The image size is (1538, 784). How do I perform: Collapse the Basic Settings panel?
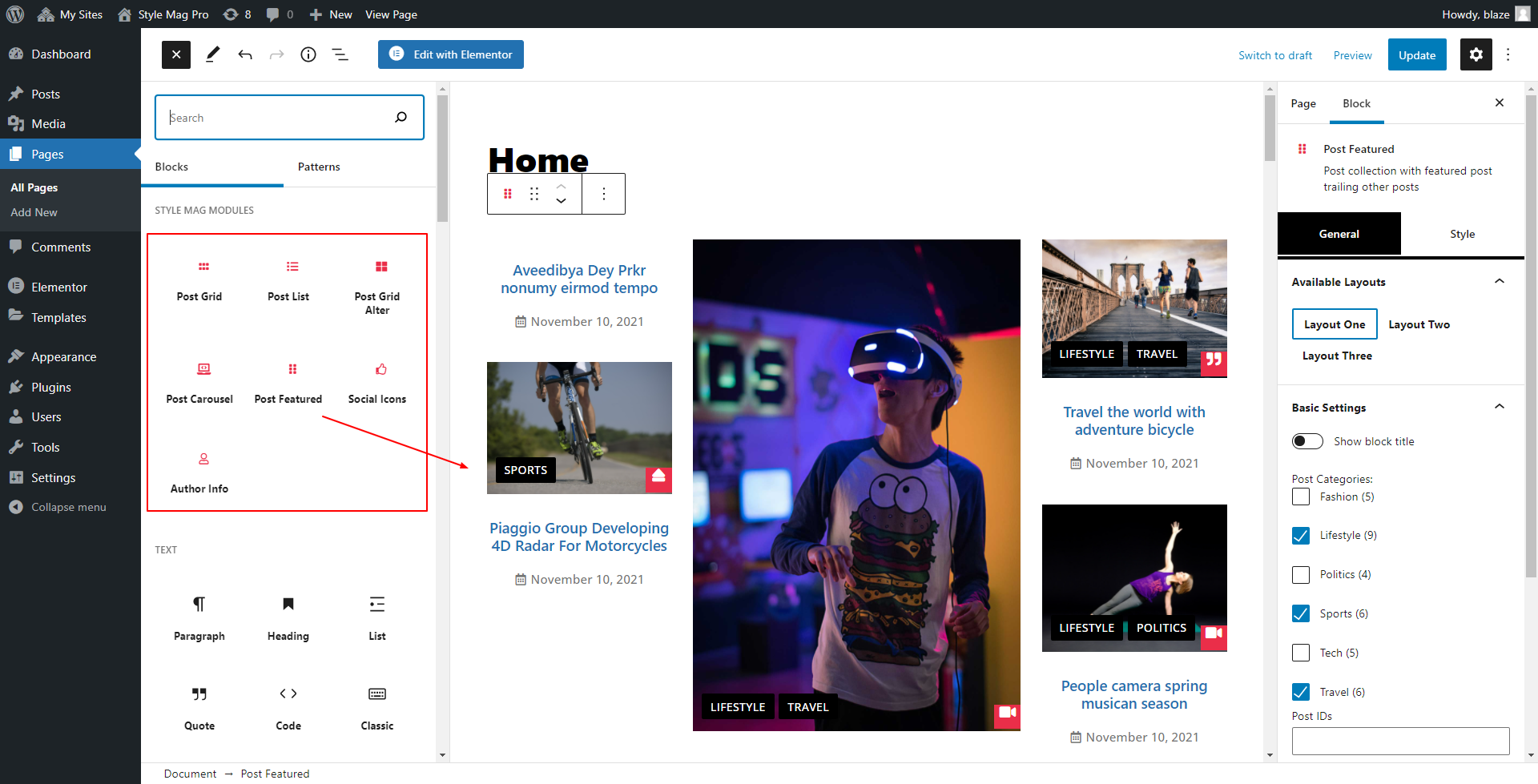pos(1500,407)
